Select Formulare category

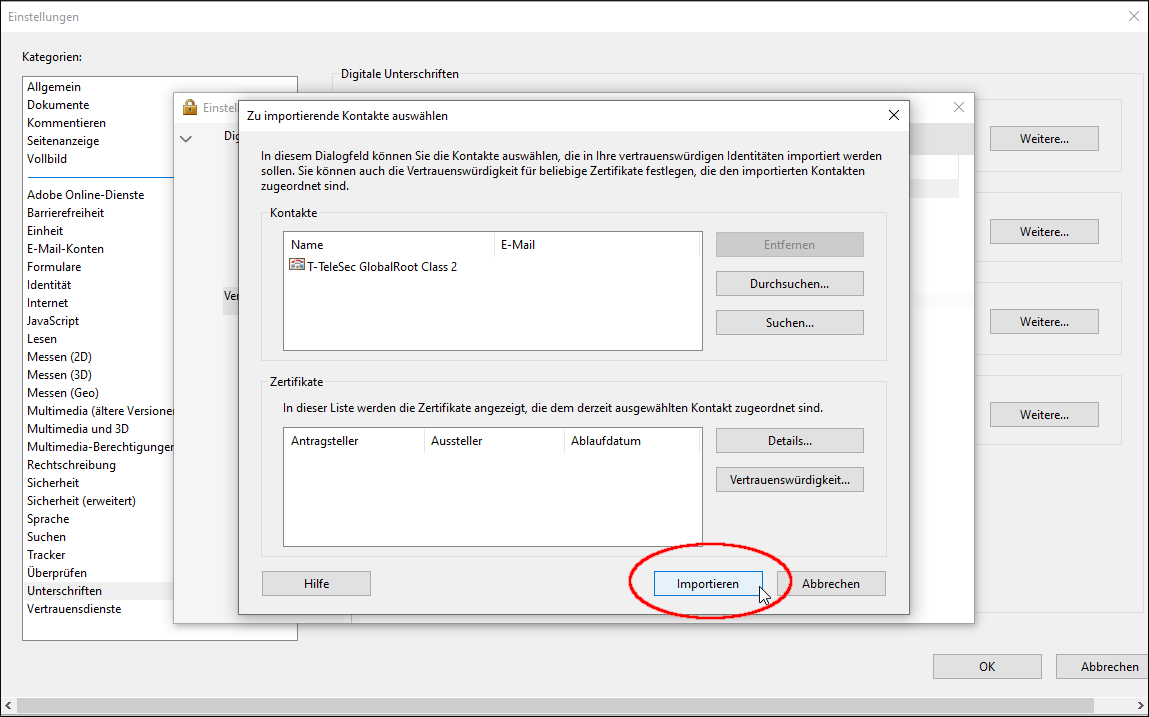tap(54, 267)
